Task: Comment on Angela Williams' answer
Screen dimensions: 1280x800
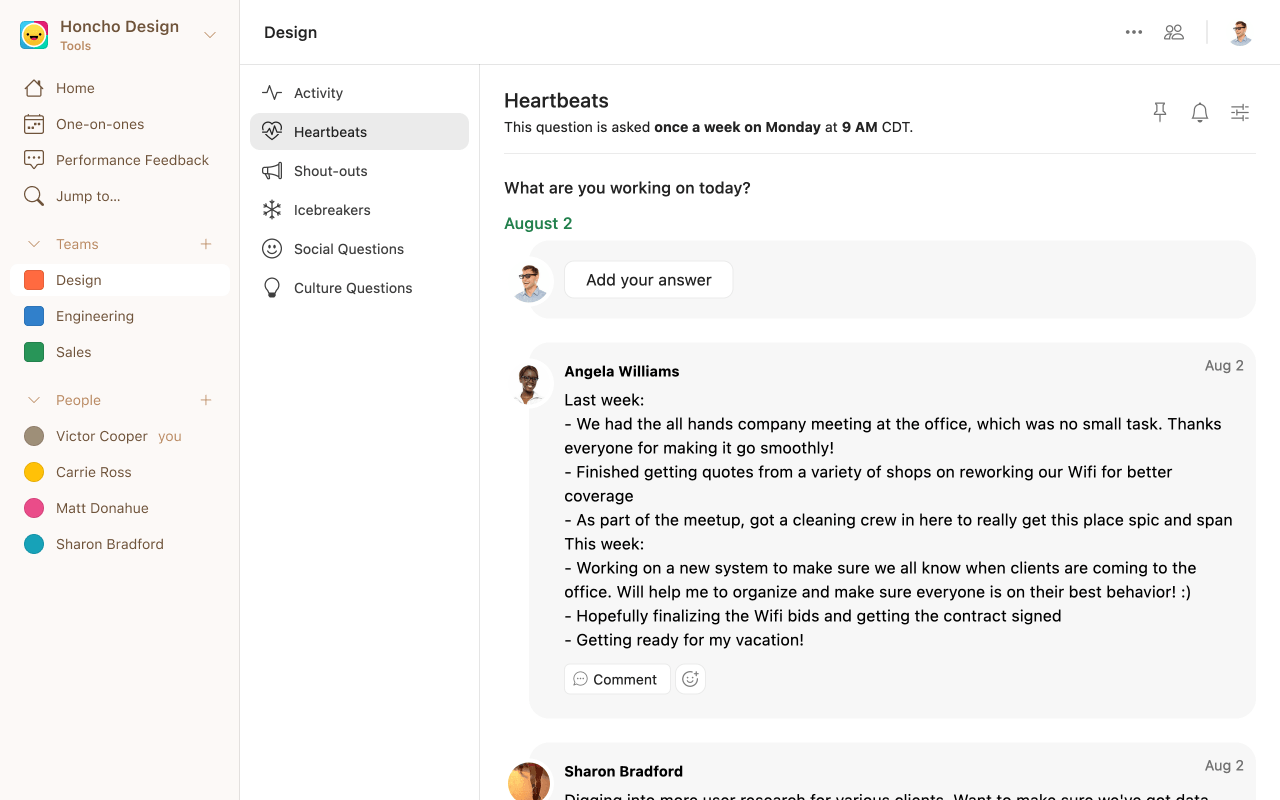Action: [x=617, y=679]
